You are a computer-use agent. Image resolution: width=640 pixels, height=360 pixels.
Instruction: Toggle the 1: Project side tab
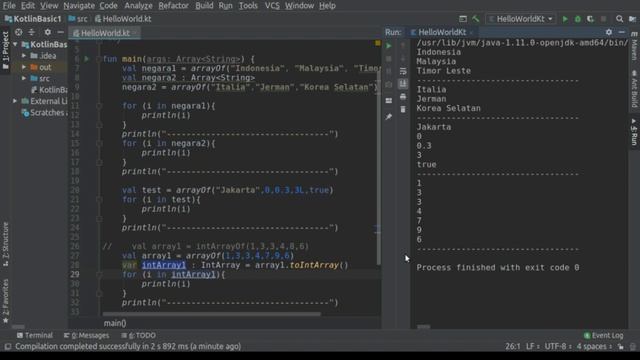point(5,50)
